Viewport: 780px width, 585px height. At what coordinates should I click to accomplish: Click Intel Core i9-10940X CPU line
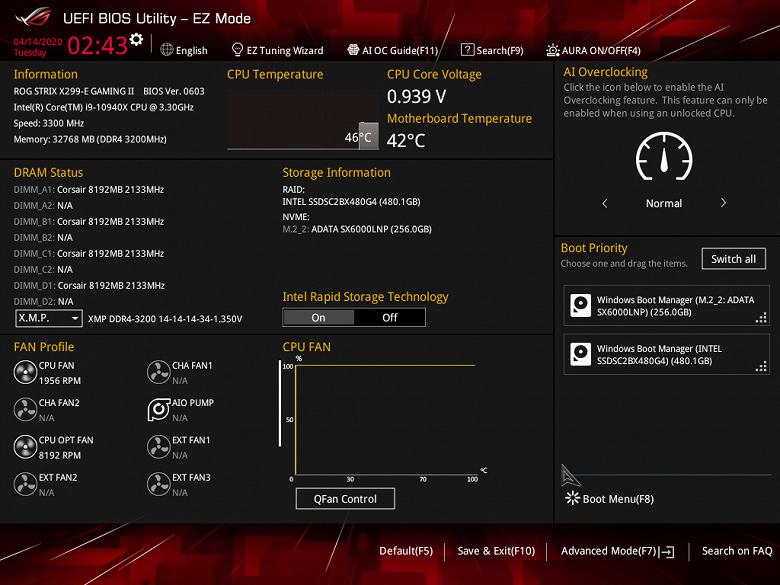103,107
